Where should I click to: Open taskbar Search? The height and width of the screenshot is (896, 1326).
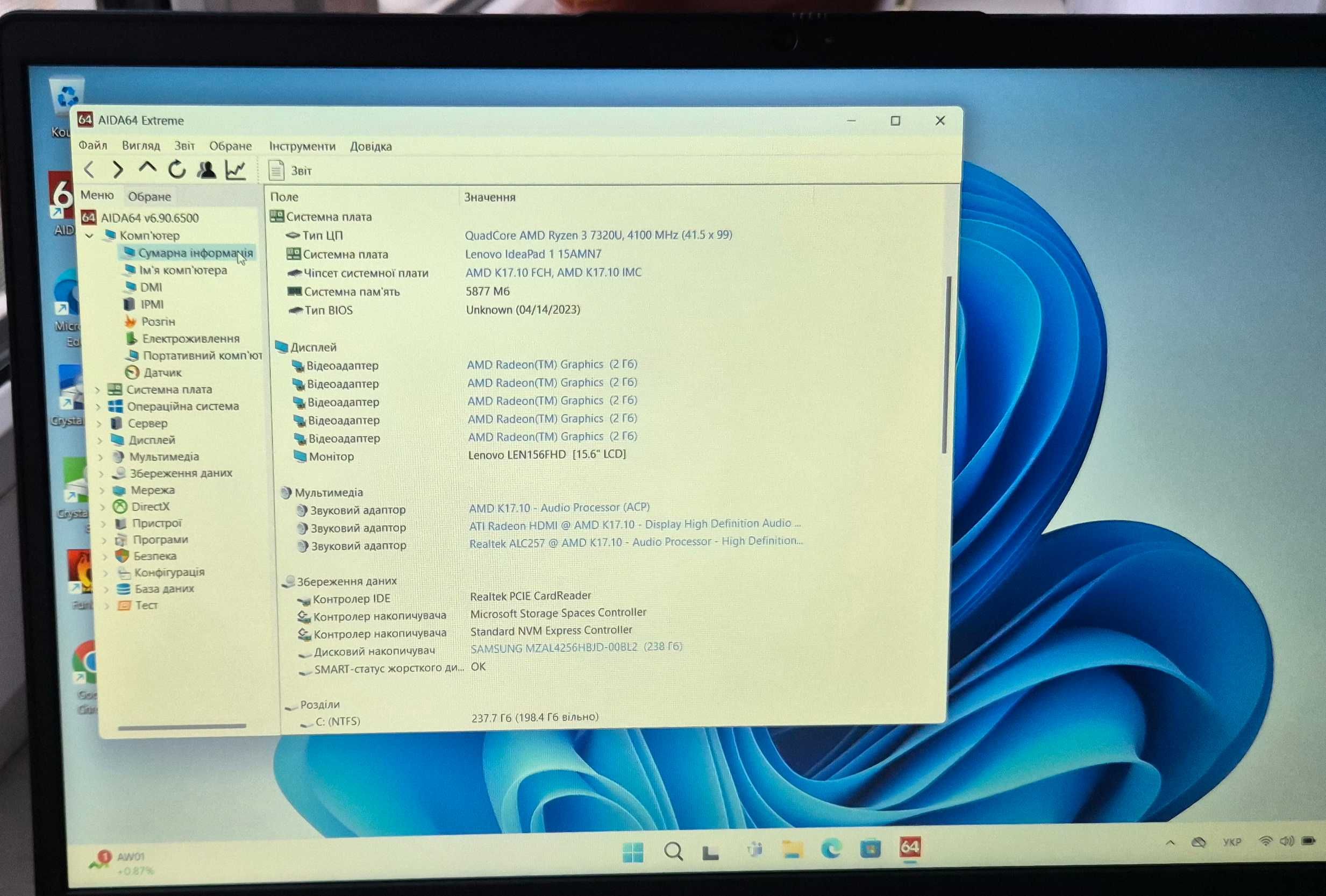click(x=674, y=851)
